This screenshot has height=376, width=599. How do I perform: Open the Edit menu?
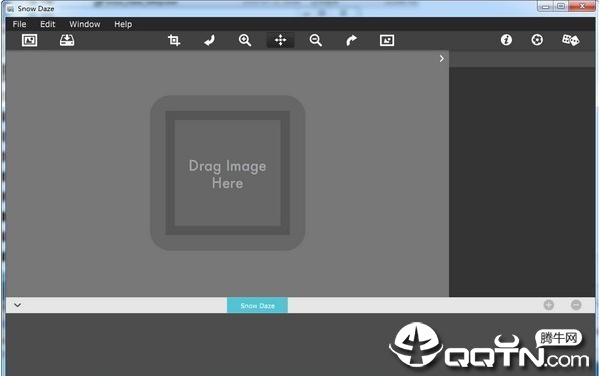click(x=48, y=24)
